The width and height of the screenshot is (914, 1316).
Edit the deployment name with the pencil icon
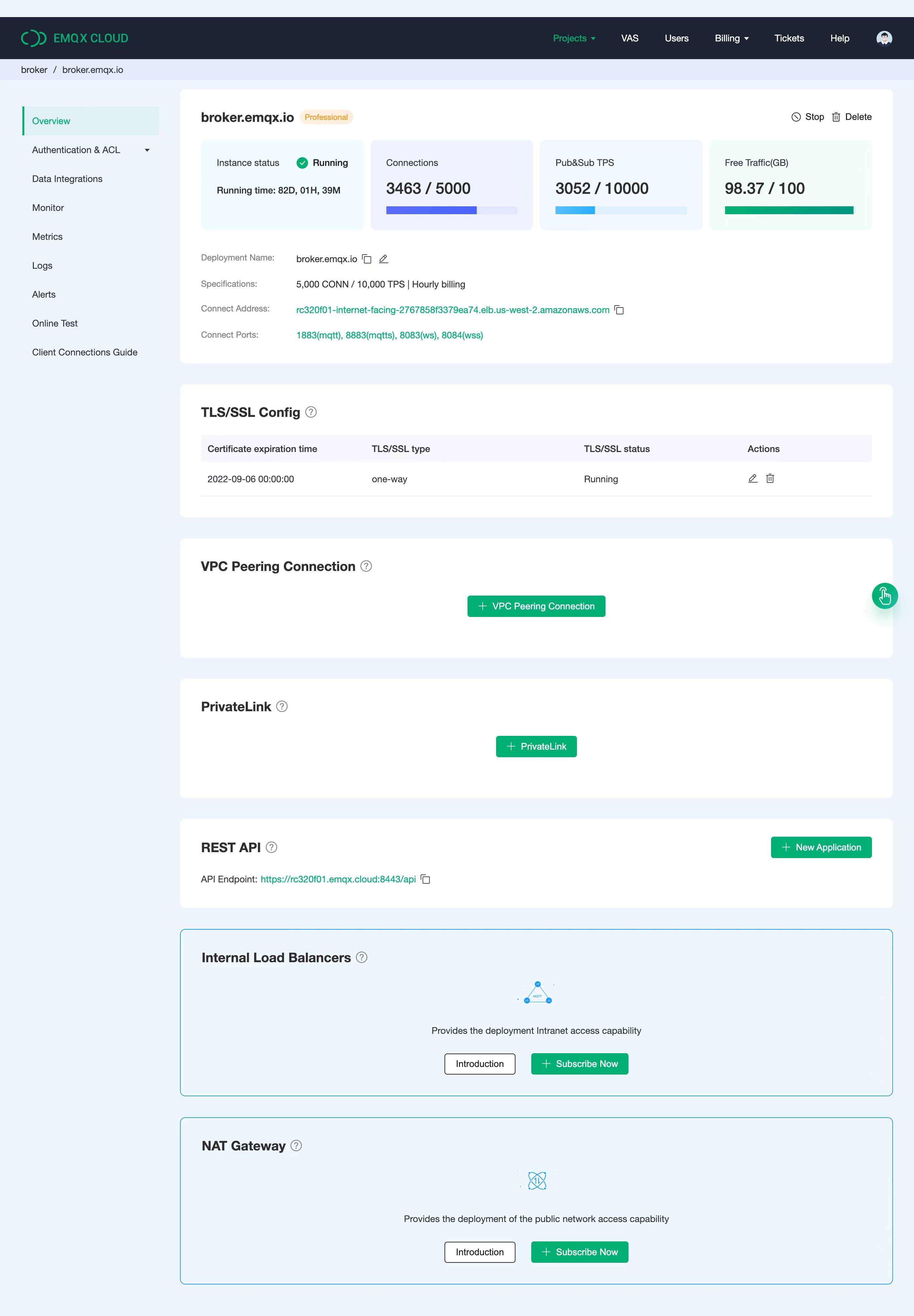(383, 259)
